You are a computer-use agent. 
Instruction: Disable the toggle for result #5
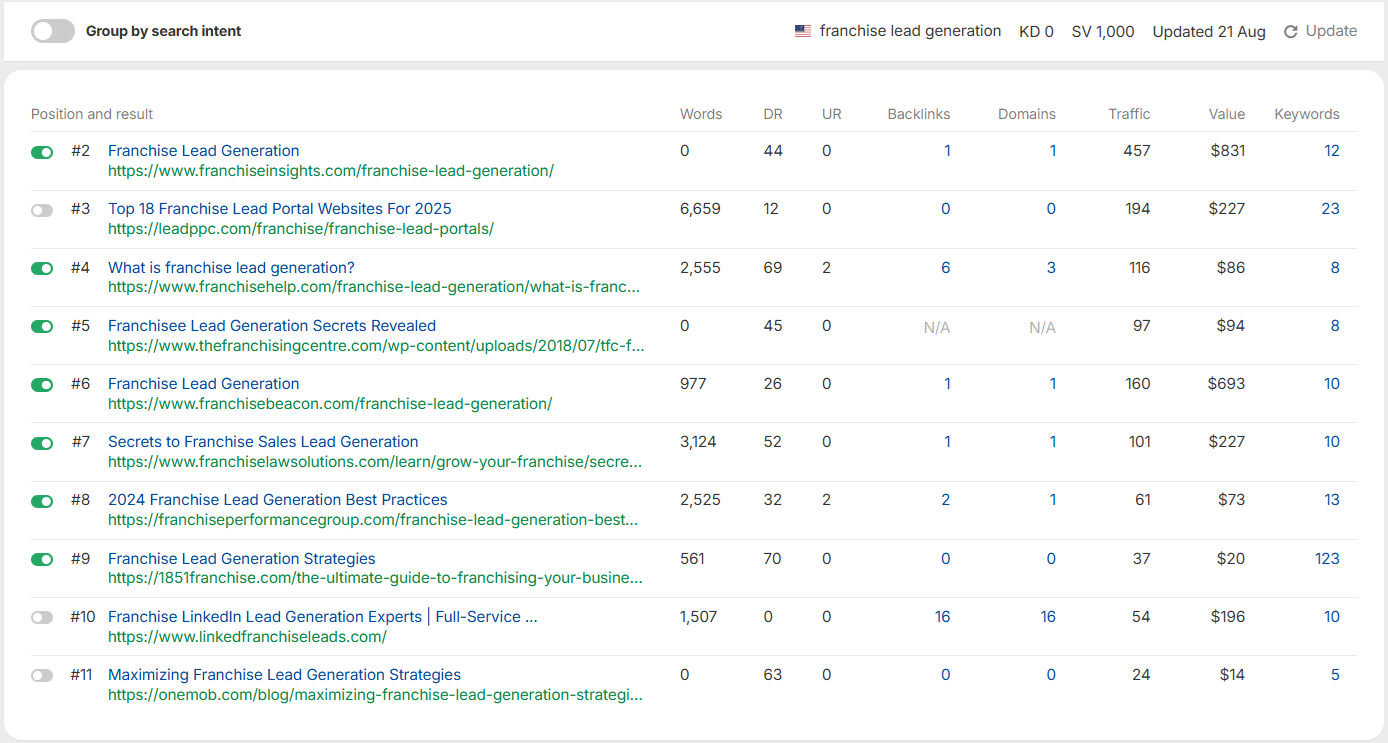[x=42, y=326]
